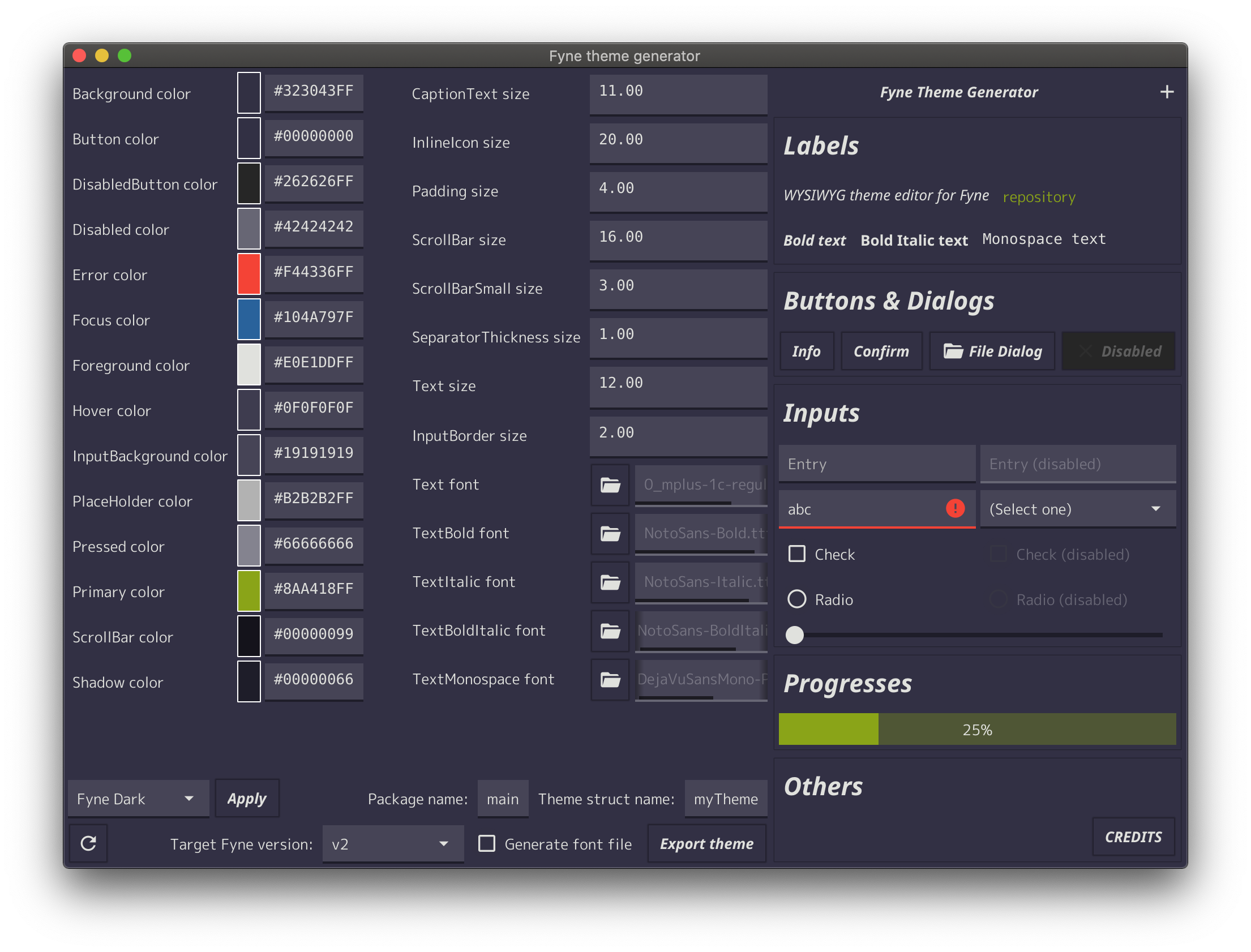Click the refresh icon button
Viewport: 1251px width, 952px height.
(x=88, y=844)
